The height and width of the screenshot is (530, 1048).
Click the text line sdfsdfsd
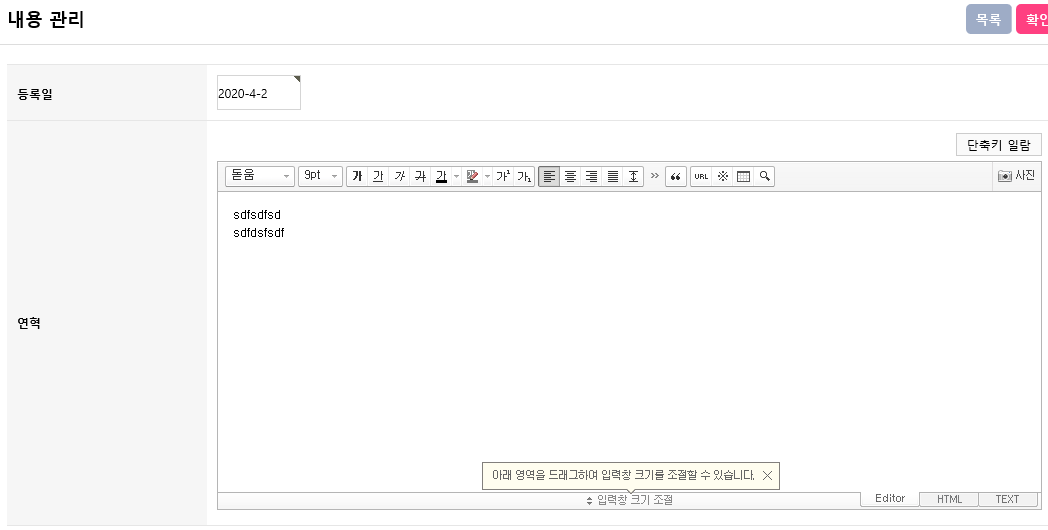click(257, 215)
